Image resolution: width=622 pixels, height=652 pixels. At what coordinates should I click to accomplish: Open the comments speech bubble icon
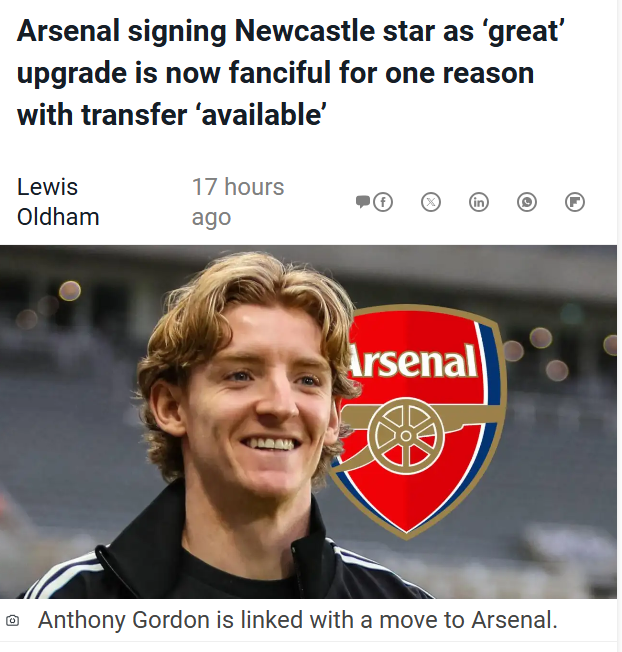tap(363, 202)
